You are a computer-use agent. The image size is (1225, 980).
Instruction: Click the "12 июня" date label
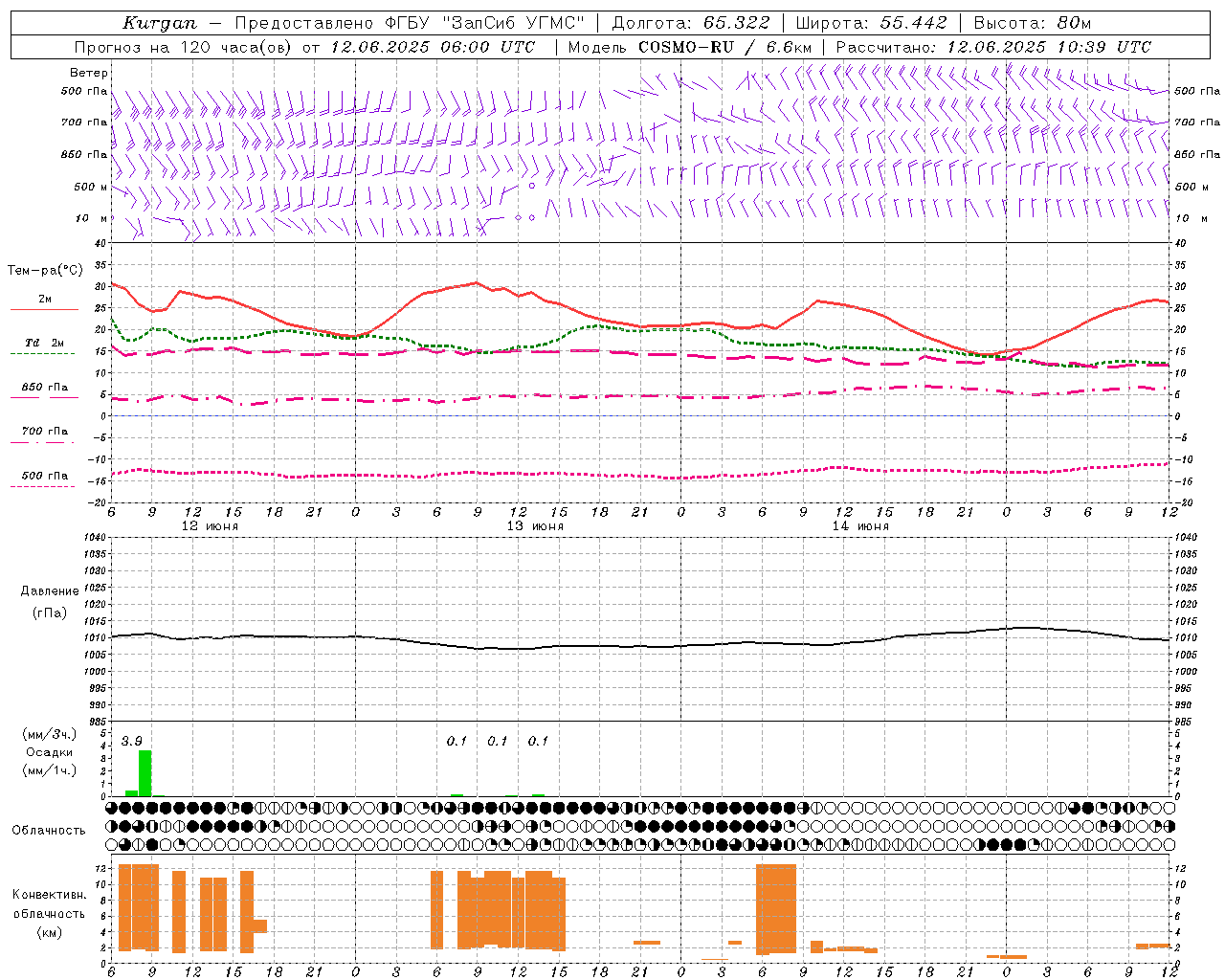click(211, 526)
